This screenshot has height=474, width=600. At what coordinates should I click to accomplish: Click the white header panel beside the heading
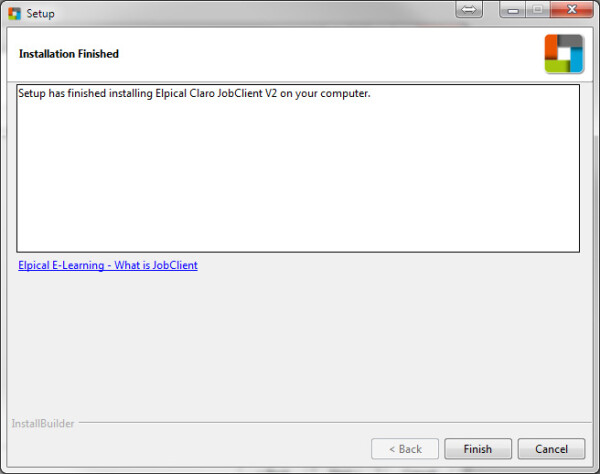coord(329,54)
